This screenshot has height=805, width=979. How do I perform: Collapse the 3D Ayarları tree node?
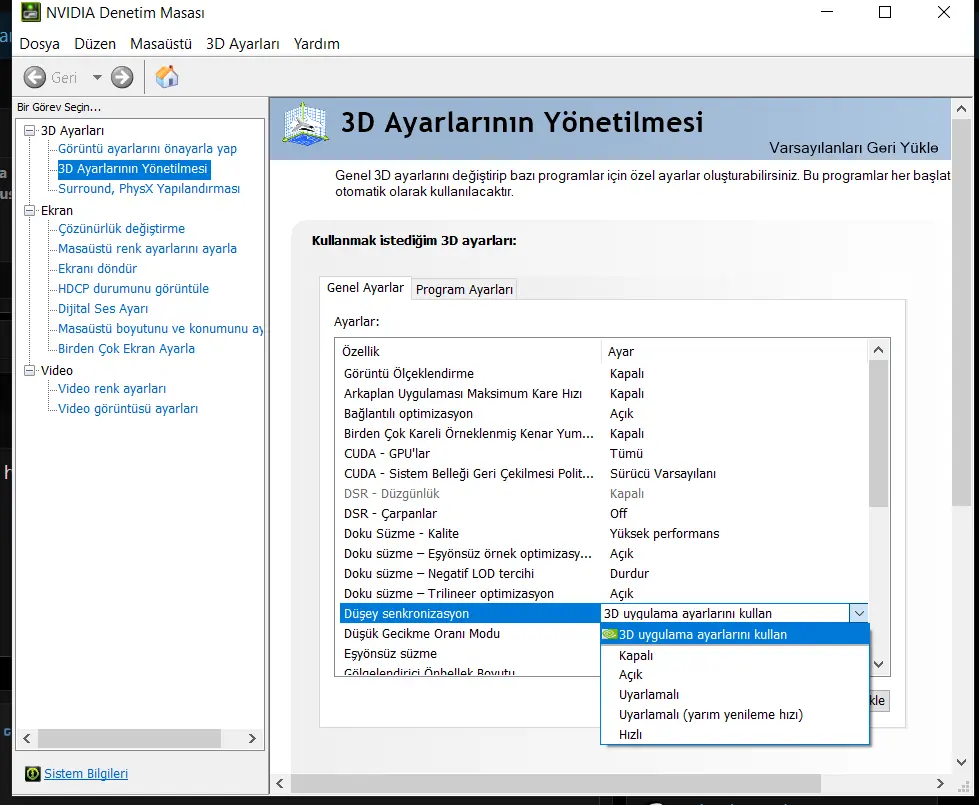[x=29, y=131]
